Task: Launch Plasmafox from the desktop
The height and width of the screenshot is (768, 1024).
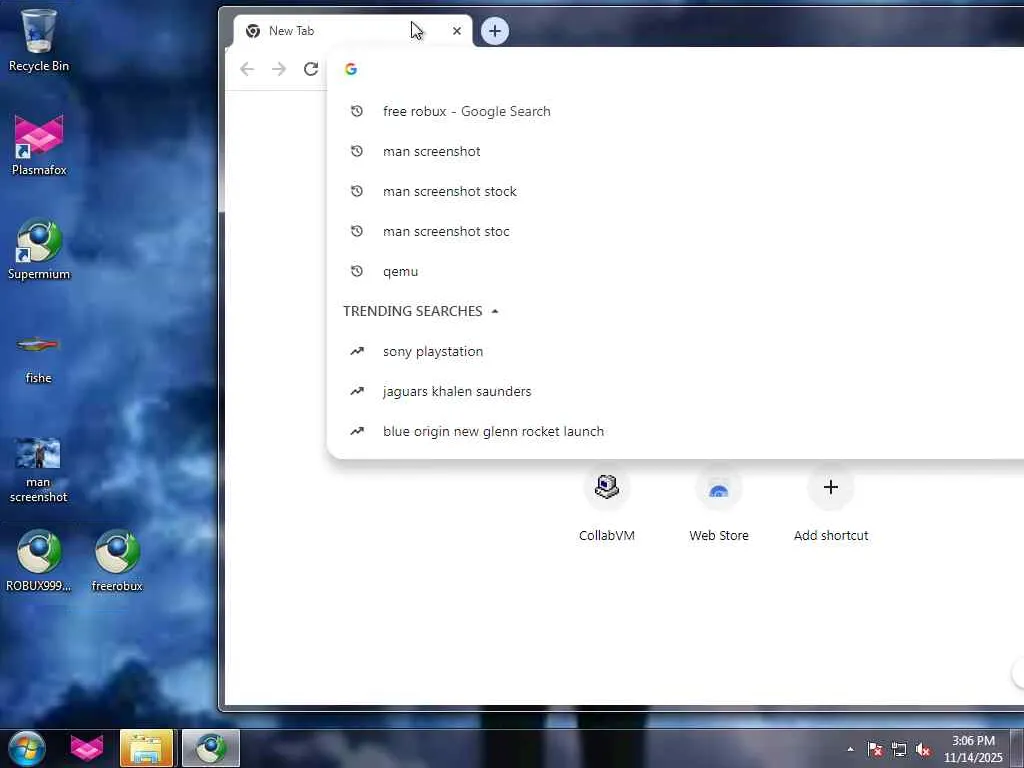Action: coord(39,145)
